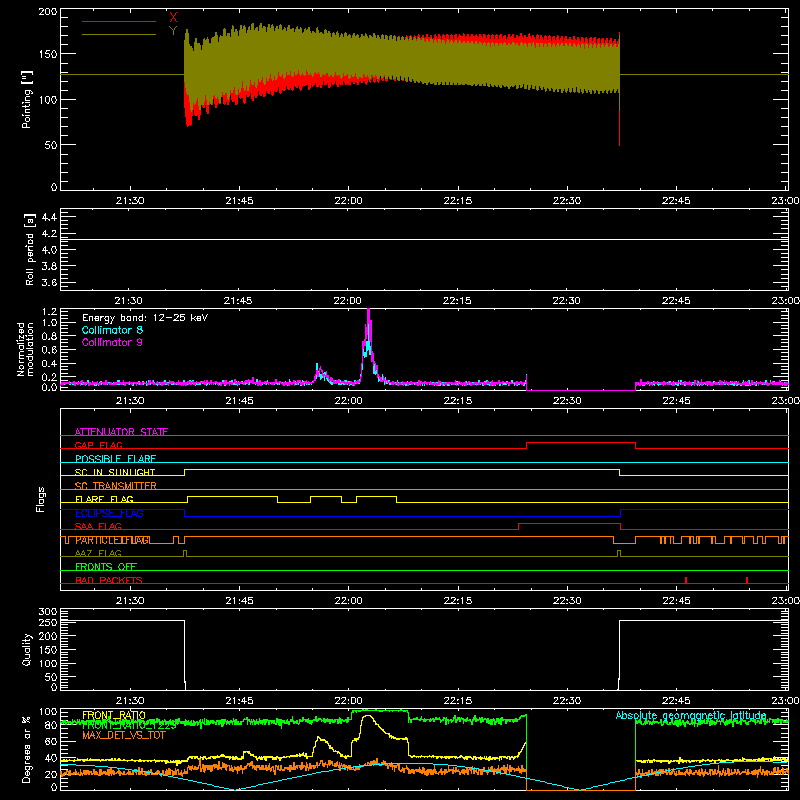Click the 300 tick on Quality axis

tap(48, 612)
